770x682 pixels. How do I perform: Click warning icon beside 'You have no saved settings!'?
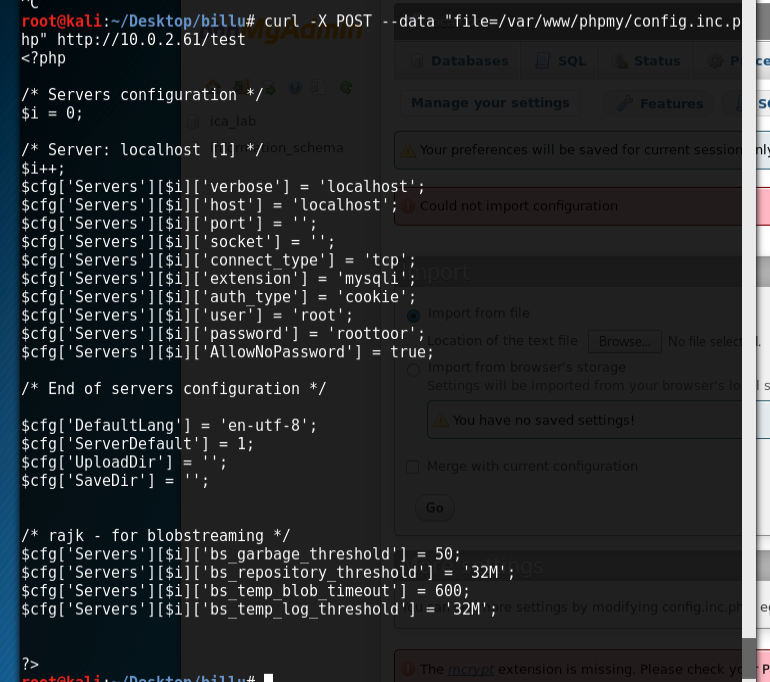(x=440, y=420)
